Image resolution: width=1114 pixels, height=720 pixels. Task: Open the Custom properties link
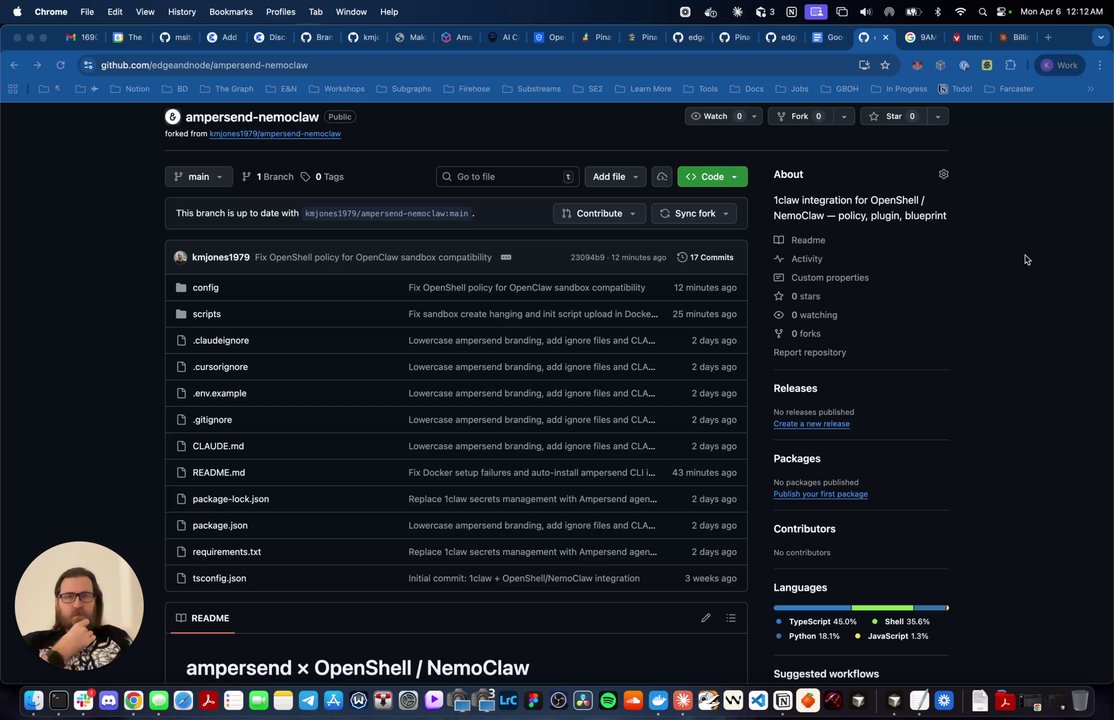[x=830, y=277]
